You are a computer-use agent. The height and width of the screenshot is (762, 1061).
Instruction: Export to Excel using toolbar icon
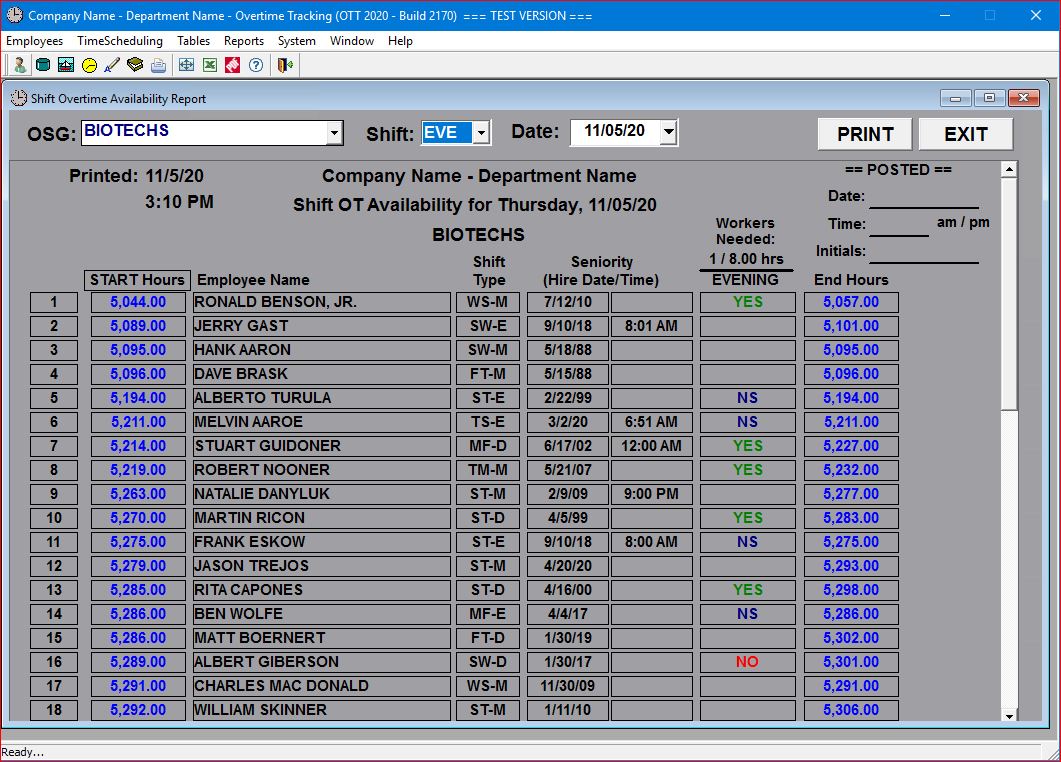(210, 65)
